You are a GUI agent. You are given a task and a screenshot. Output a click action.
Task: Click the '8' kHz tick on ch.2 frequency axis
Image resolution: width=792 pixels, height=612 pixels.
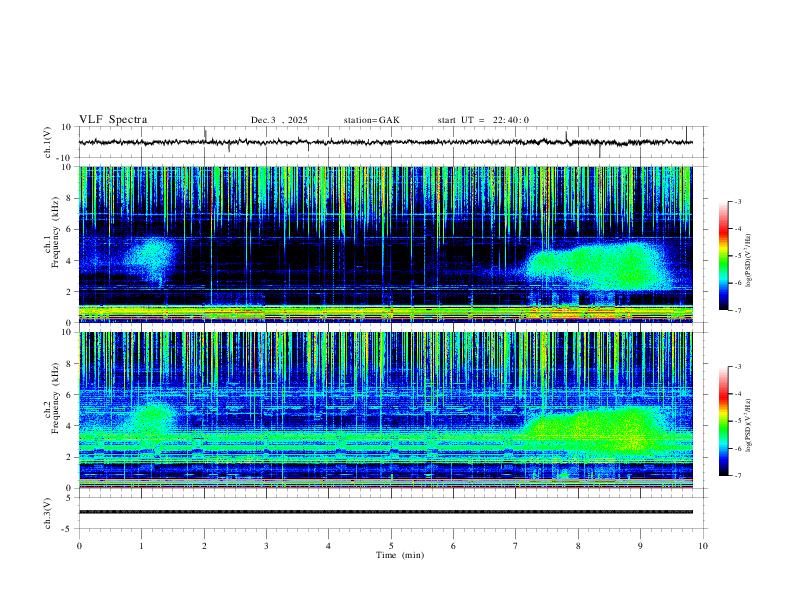pyautogui.click(x=69, y=364)
